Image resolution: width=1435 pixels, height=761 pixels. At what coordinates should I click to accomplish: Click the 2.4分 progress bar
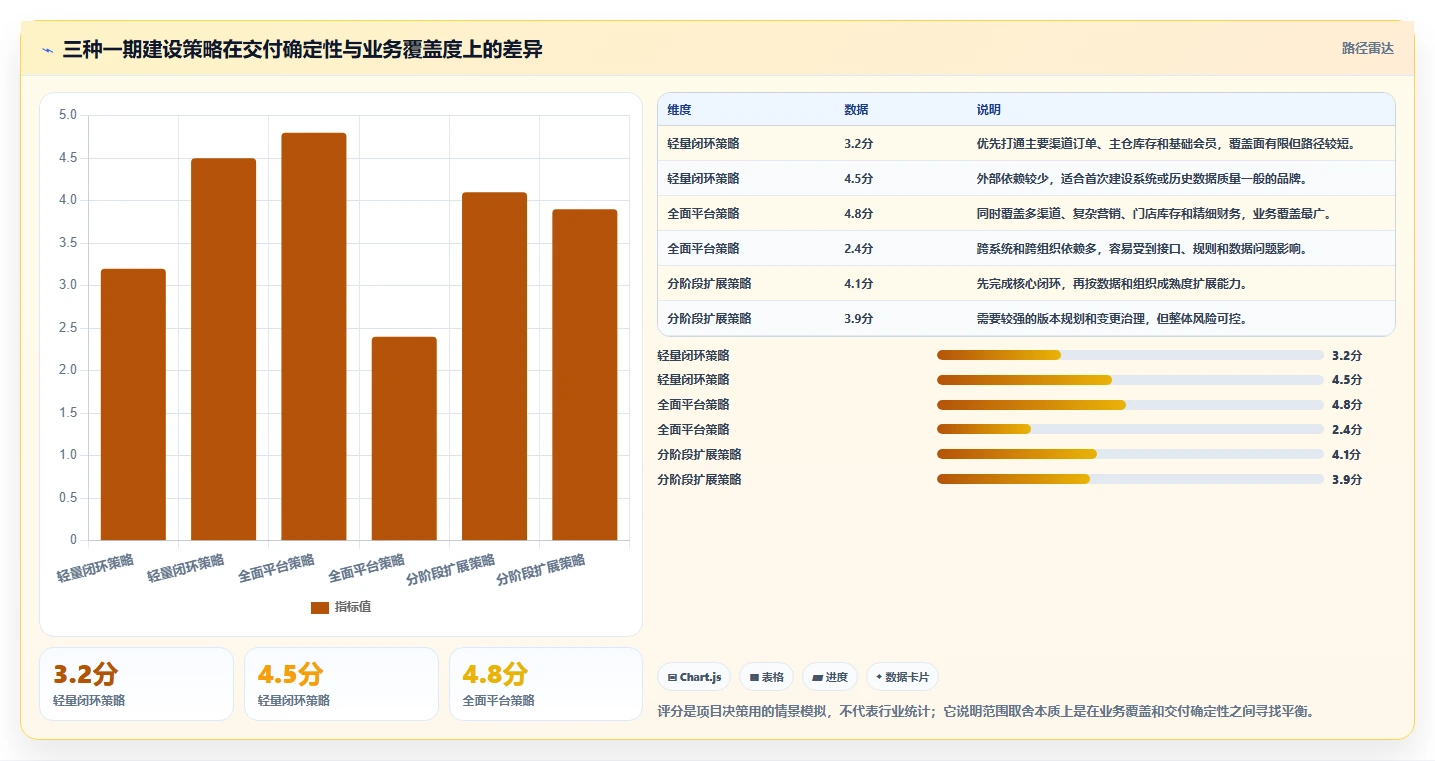pyautogui.click(x=1130, y=430)
